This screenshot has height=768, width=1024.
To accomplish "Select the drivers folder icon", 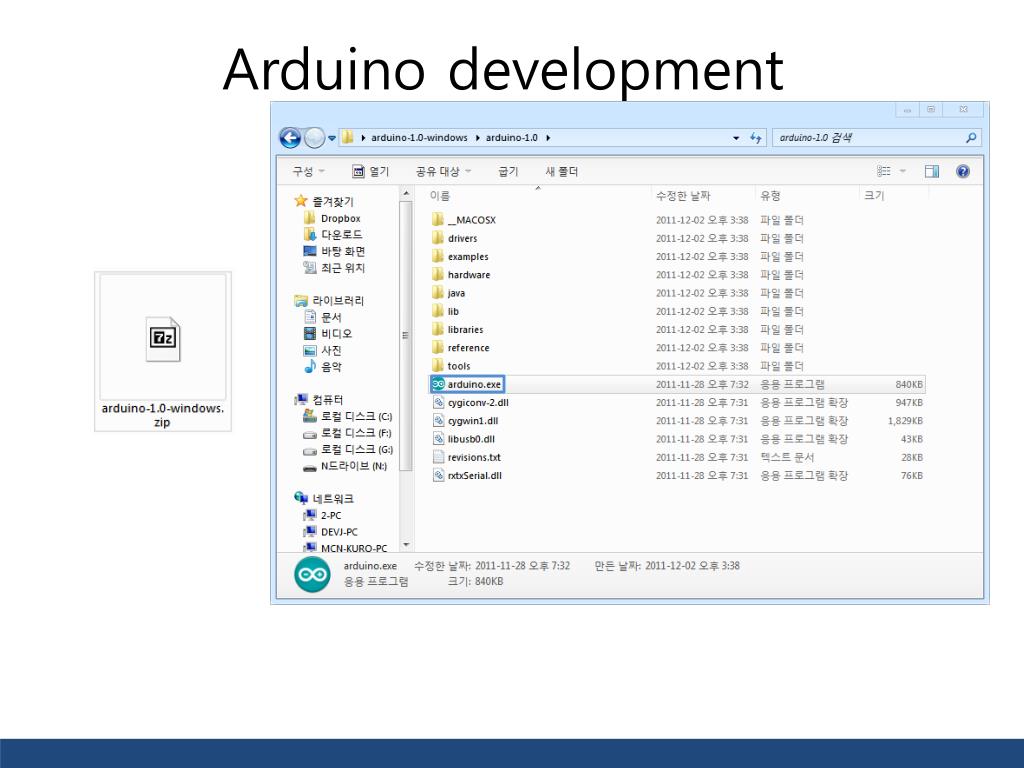I will pos(438,238).
